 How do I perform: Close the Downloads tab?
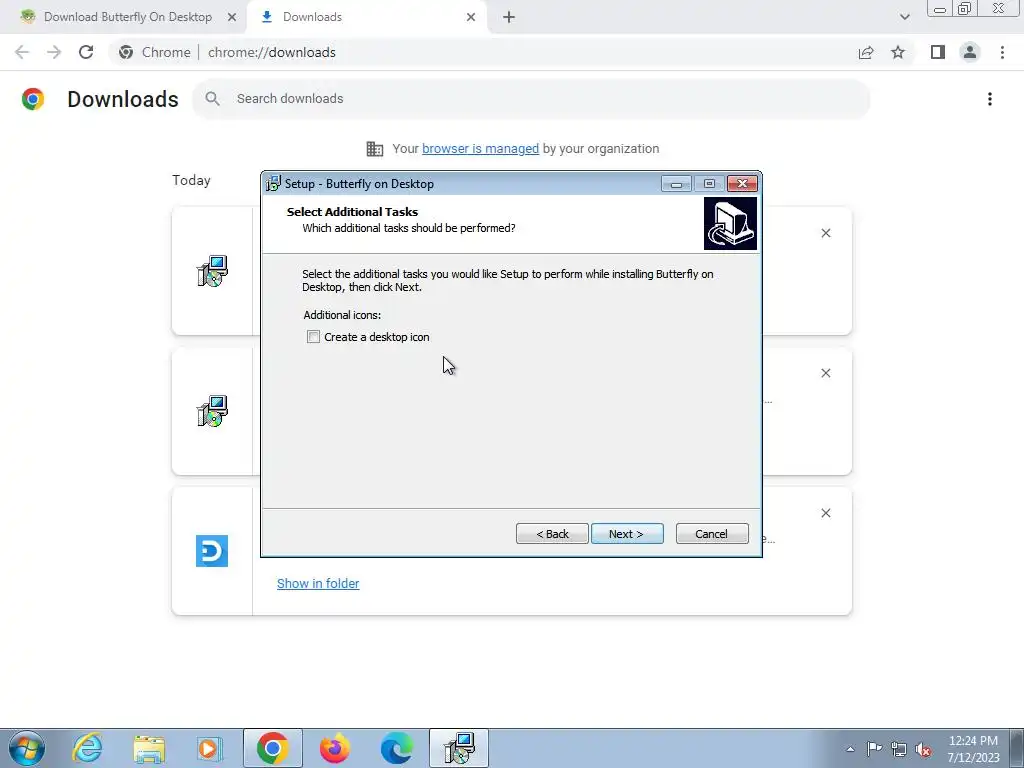[x=471, y=18]
